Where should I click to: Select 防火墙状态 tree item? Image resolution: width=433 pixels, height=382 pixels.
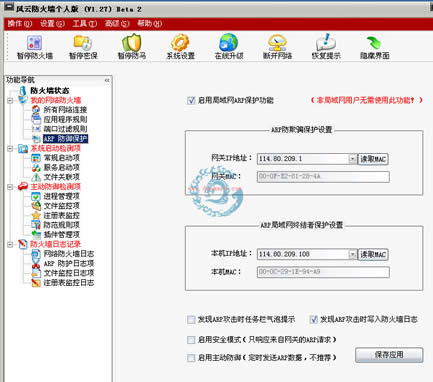[50, 91]
